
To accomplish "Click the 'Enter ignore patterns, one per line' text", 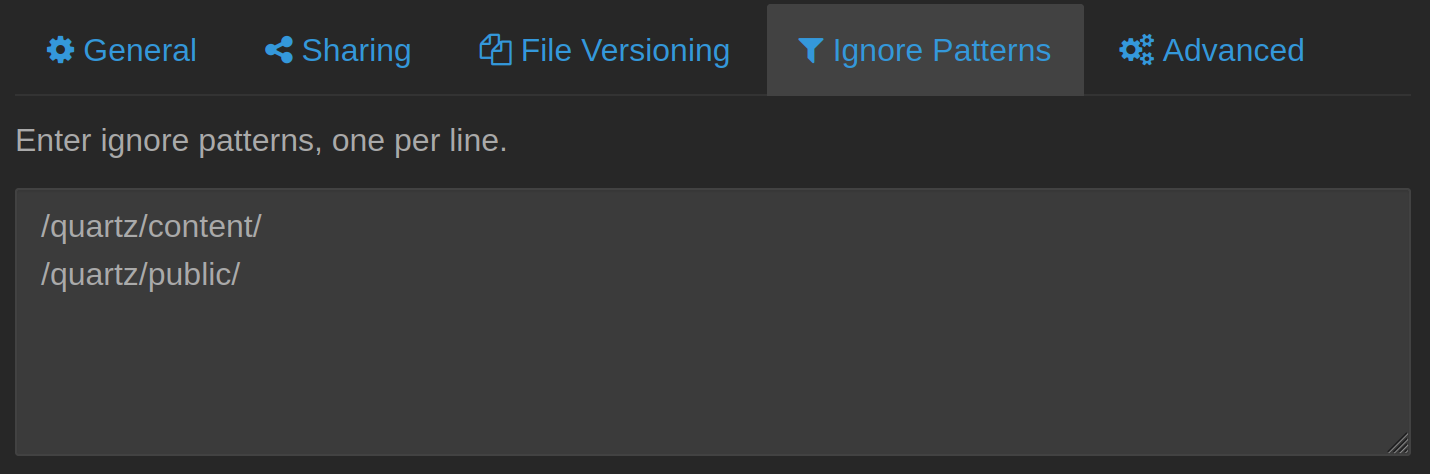I will [262, 141].
